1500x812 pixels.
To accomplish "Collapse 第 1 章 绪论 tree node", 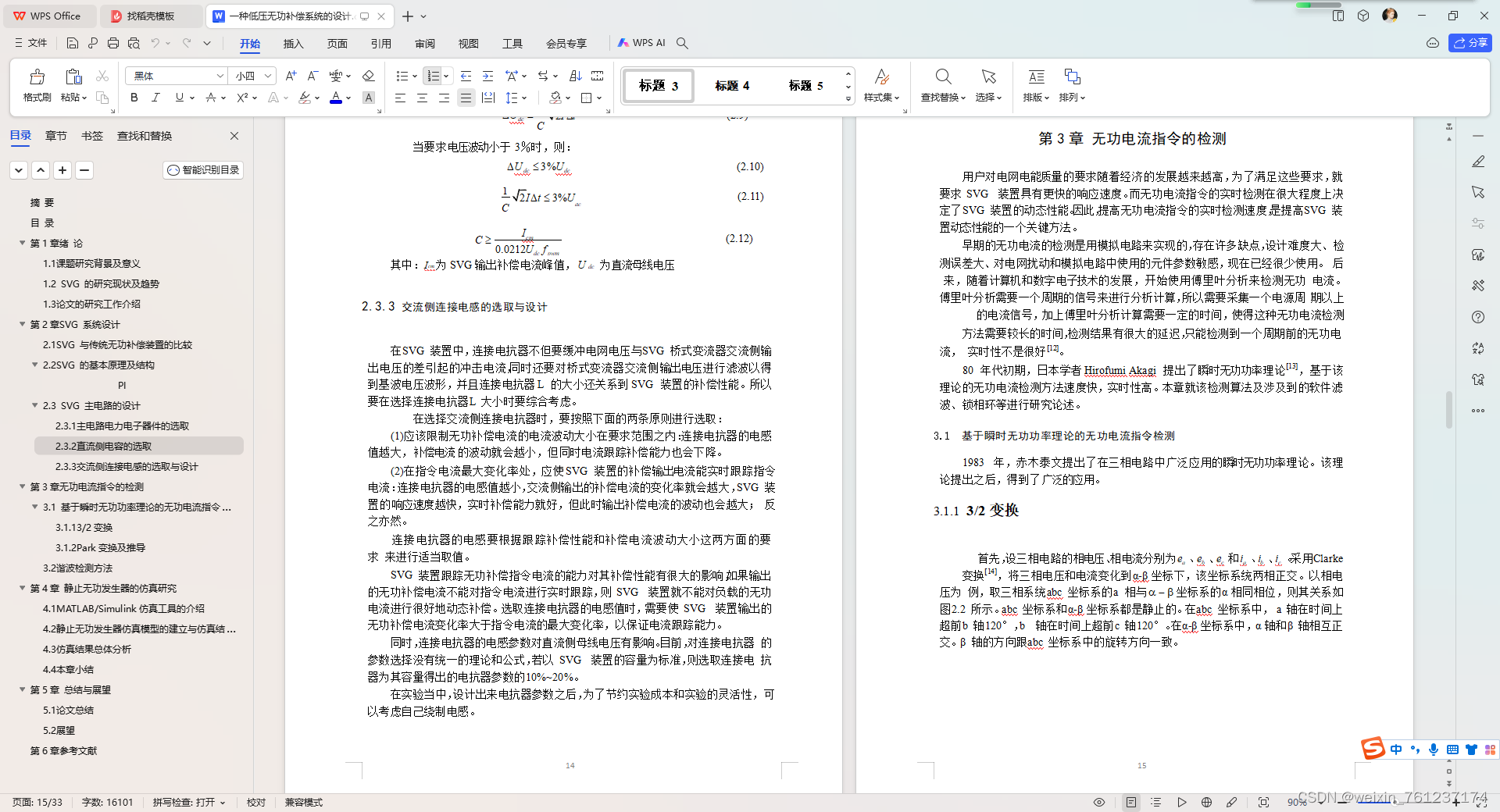I will click(23, 244).
